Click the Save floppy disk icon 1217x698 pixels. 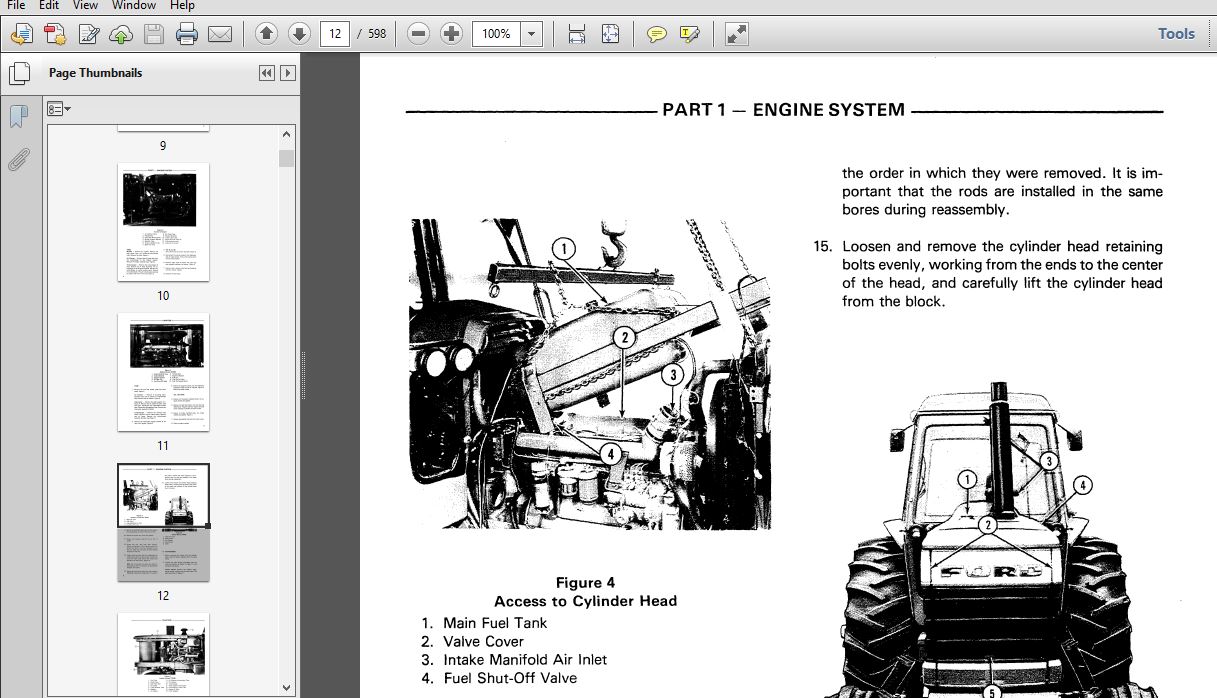154,34
